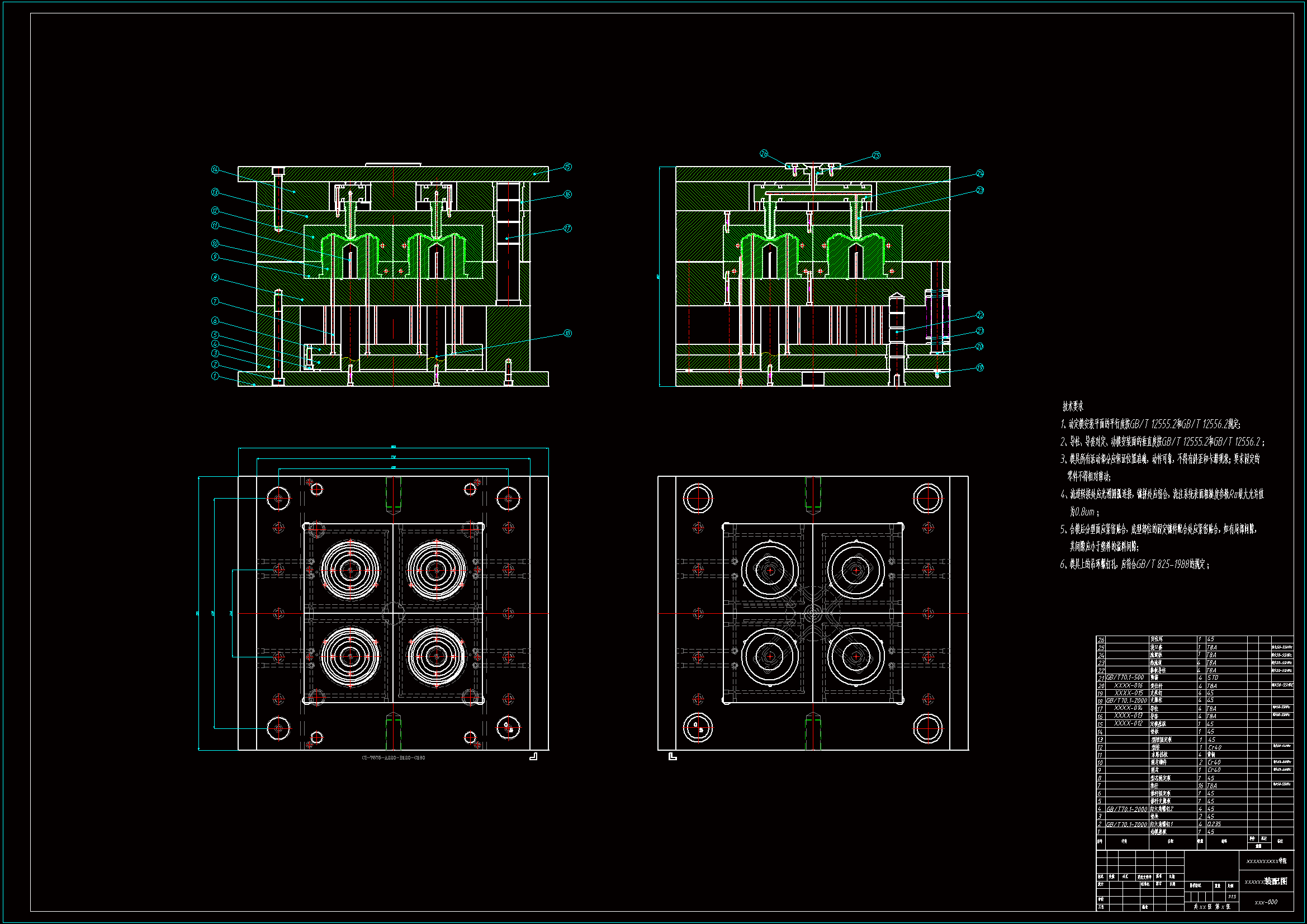Viewport: 1307px width, 924px height.
Task: Click part balloon number 14
Action: tap(215, 169)
